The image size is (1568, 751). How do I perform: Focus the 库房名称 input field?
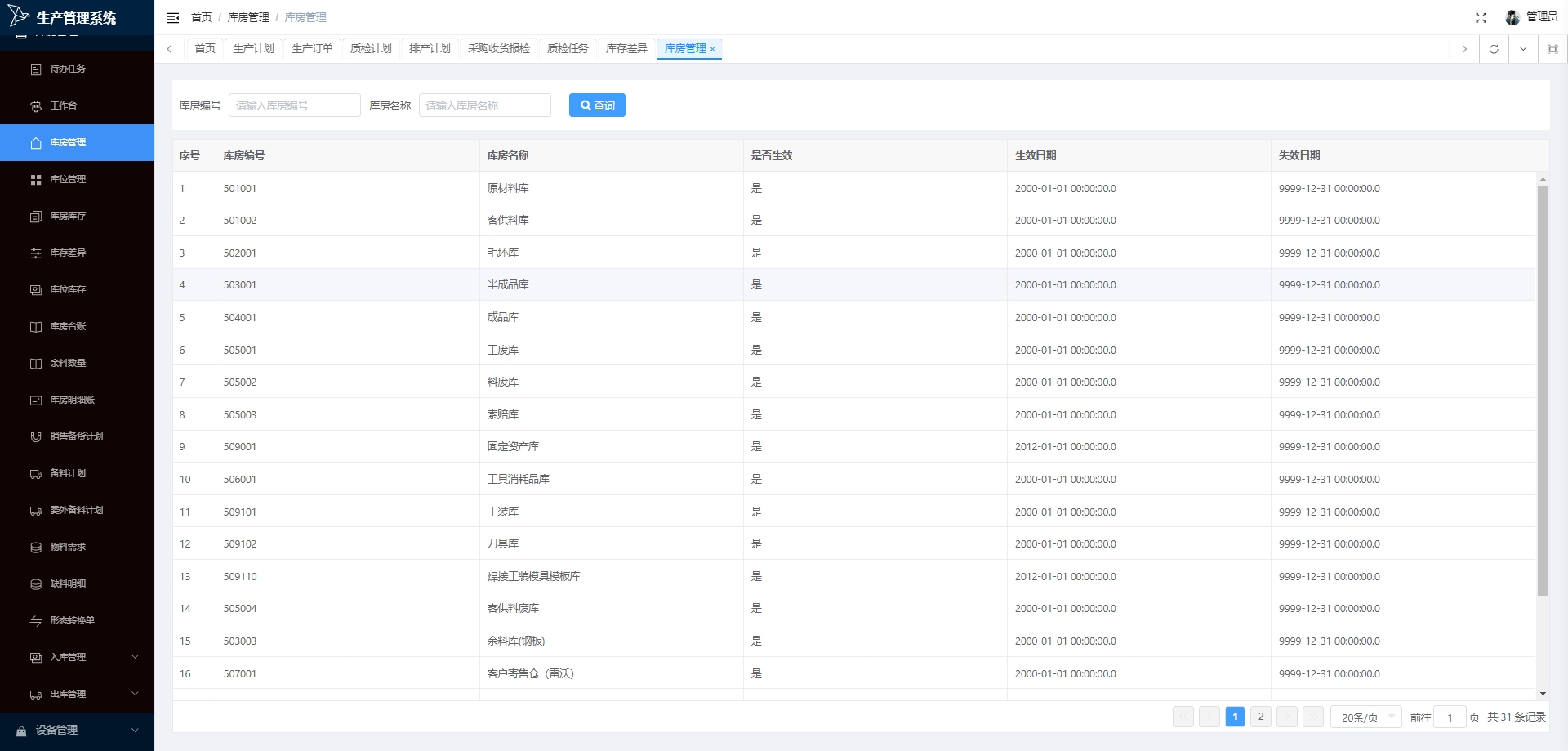tap(484, 105)
